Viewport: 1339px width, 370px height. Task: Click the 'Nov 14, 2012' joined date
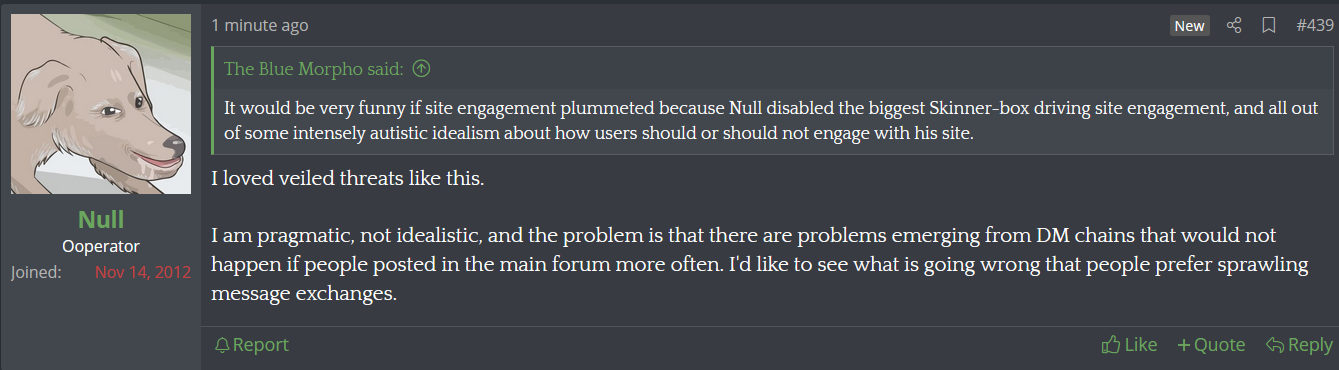143,272
